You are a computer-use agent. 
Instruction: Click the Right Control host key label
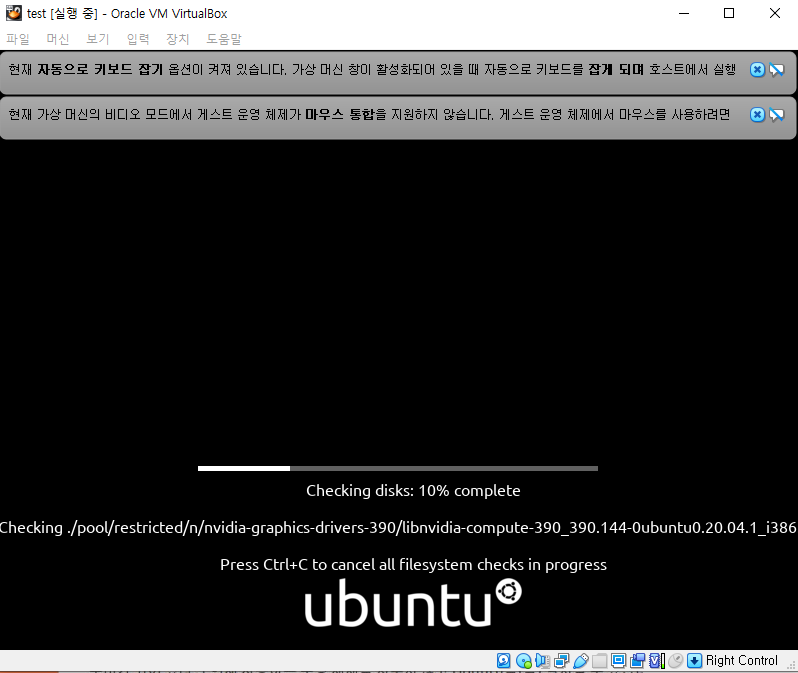[x=742, y=660]
